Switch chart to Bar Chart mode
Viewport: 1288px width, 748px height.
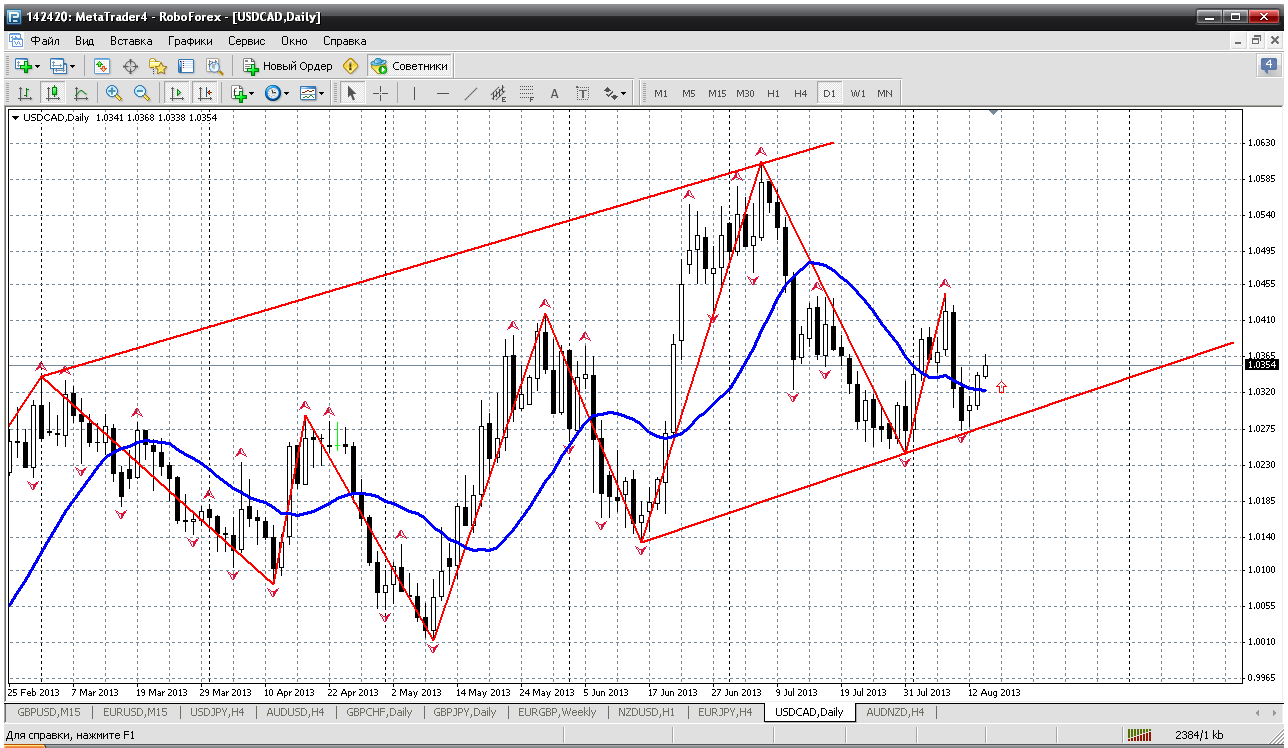[24, 93]
